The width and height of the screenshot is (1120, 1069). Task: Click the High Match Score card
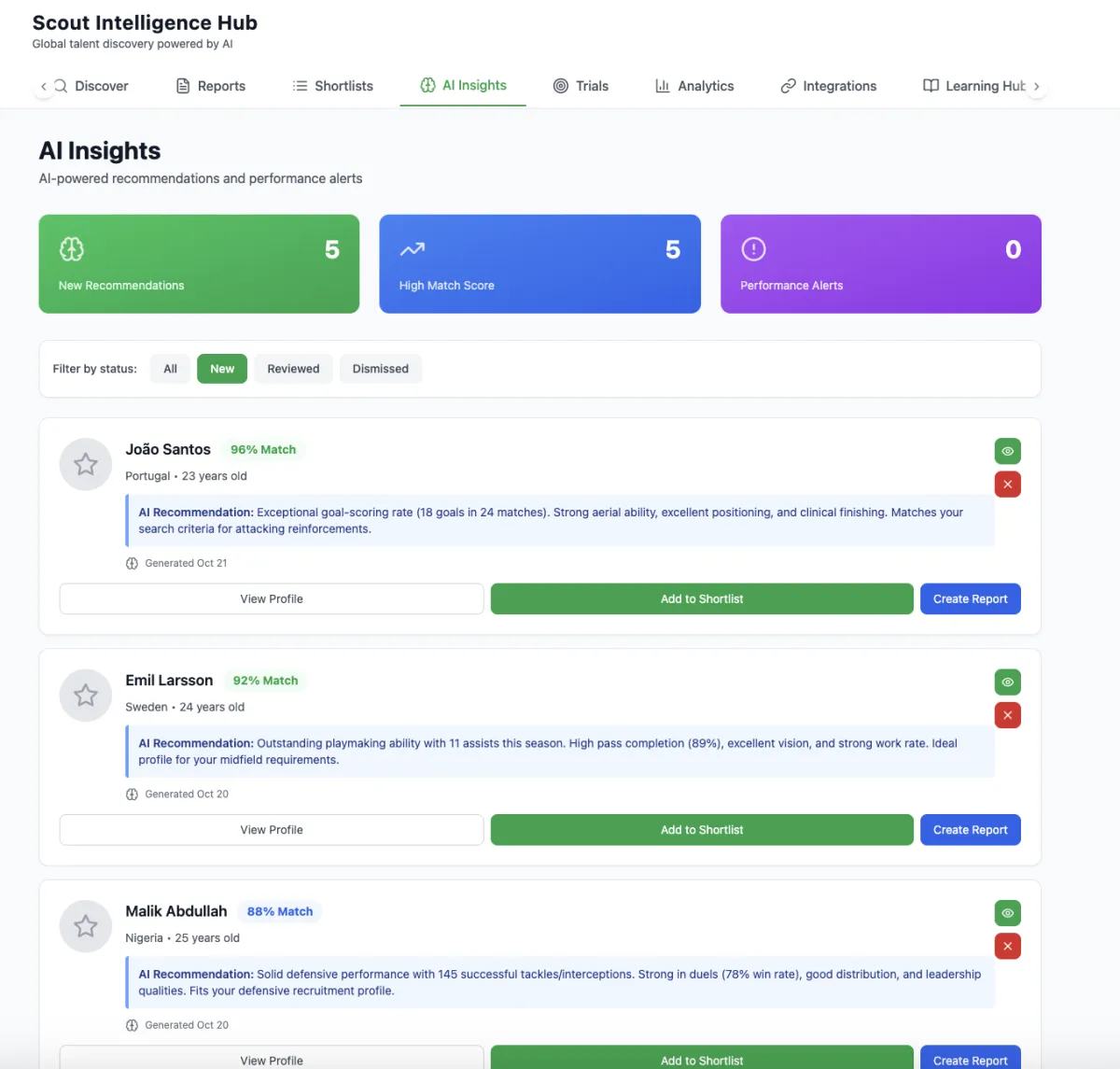(x=539, y=264)
